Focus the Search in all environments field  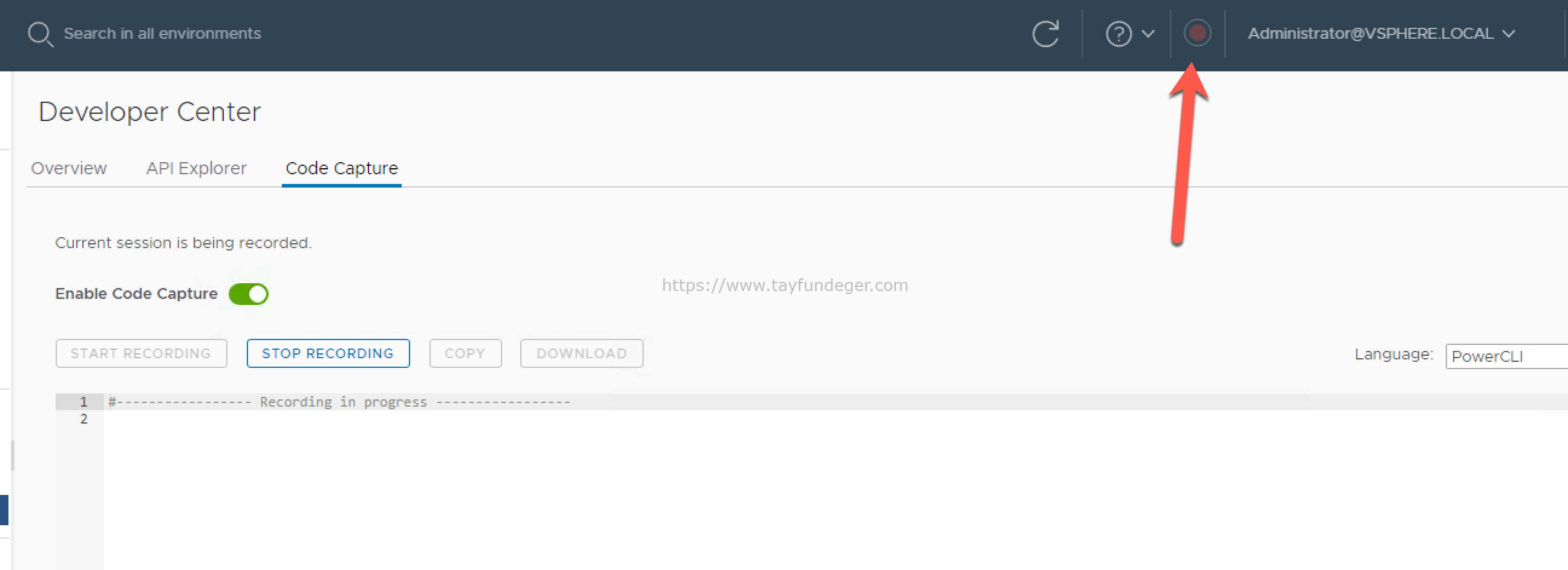point(162,33)
